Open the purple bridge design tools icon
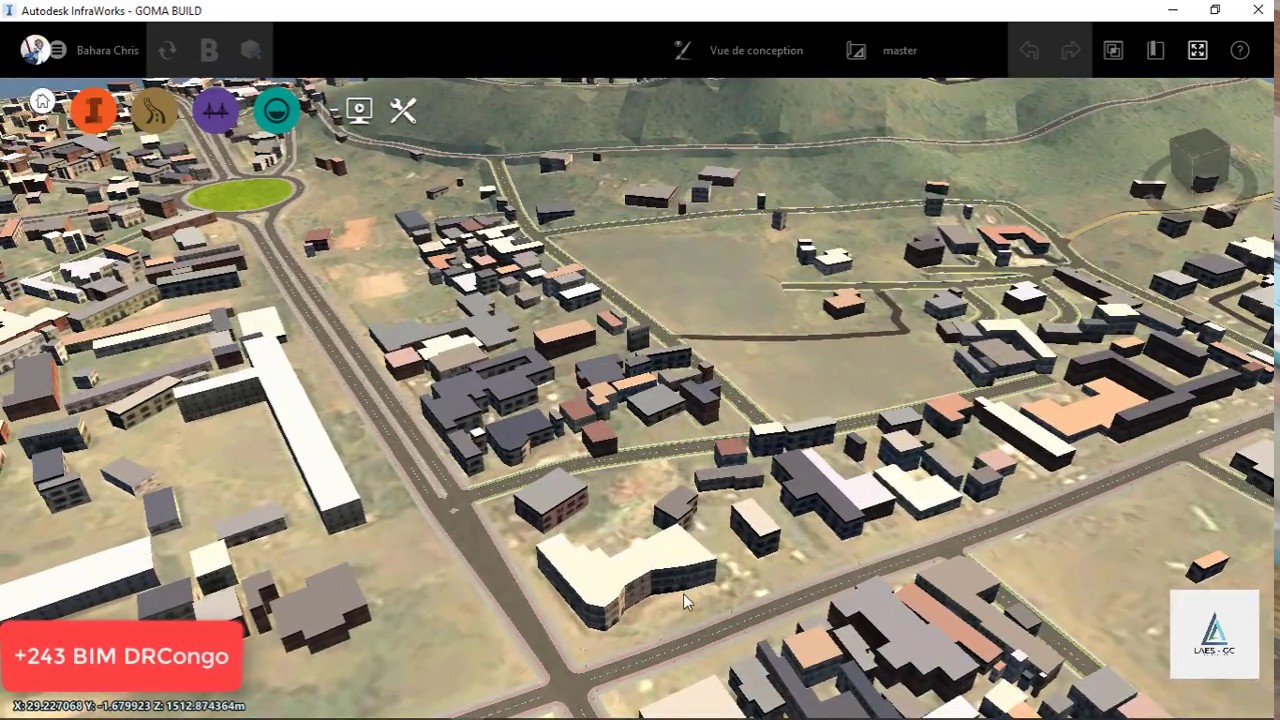The height and width of the screenshot is (720, 1280). pyautogui.click(x=216, y=110)
